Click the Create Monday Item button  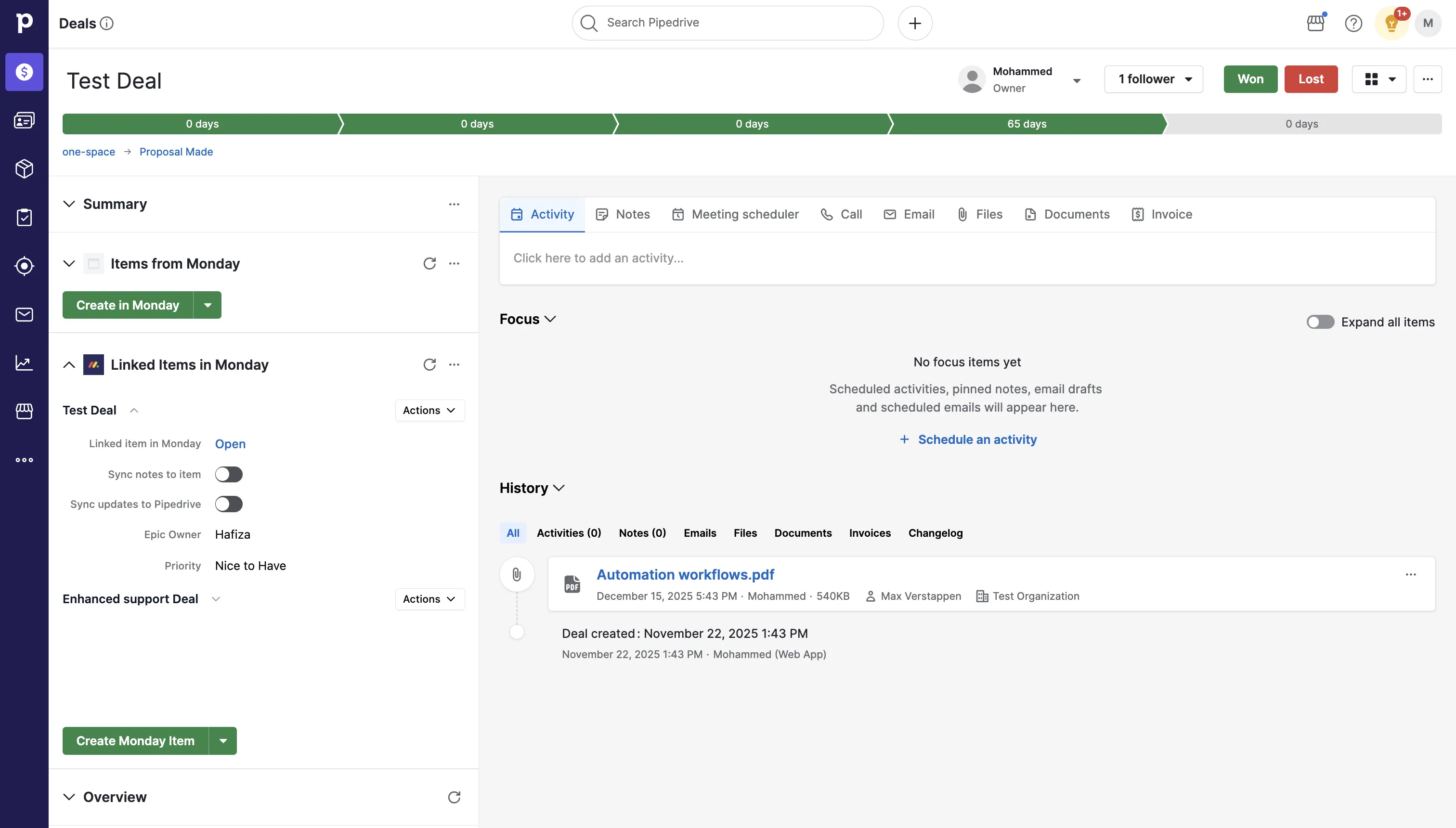click(135, 741)
